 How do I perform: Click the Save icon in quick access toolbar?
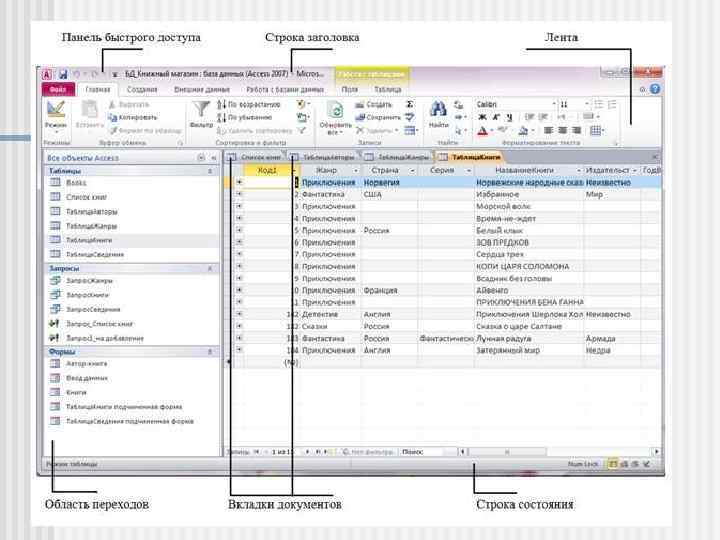[63, 73]
